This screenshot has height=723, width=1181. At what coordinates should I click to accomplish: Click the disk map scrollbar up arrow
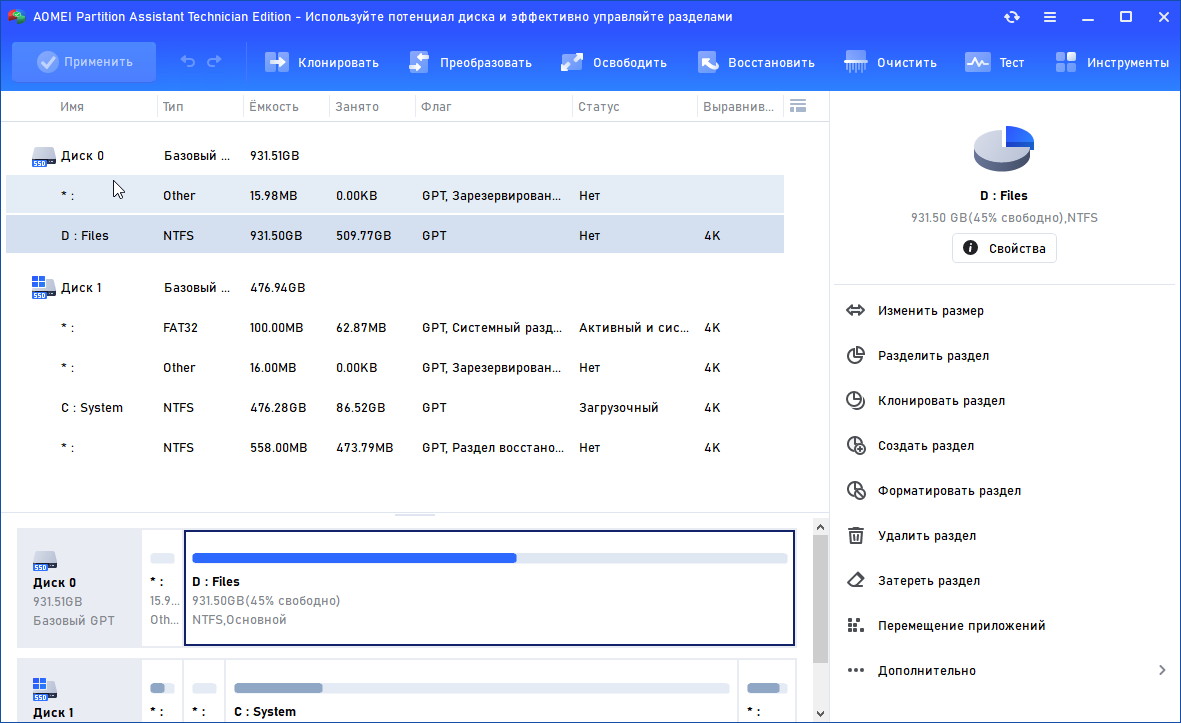pyautogui.click(x=820, y=527)
